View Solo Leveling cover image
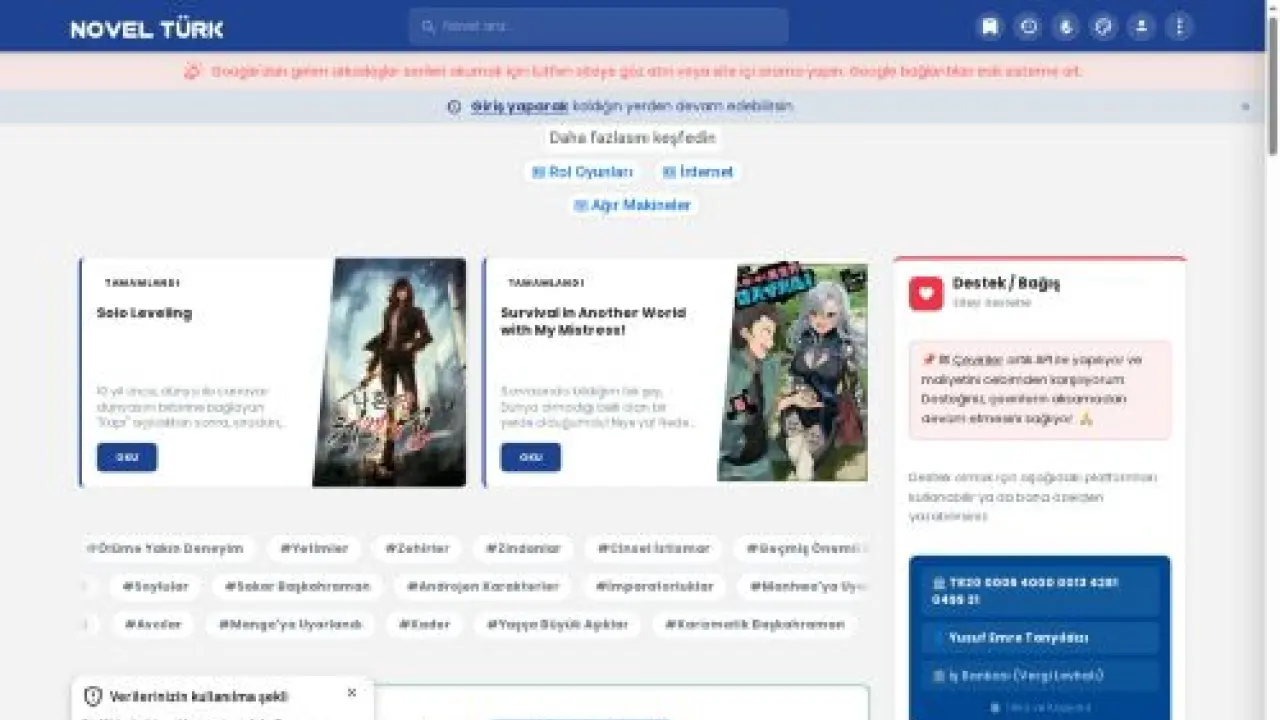Image resolution: width=1280 pixels, height=720 pixels. tap(389, 372)
